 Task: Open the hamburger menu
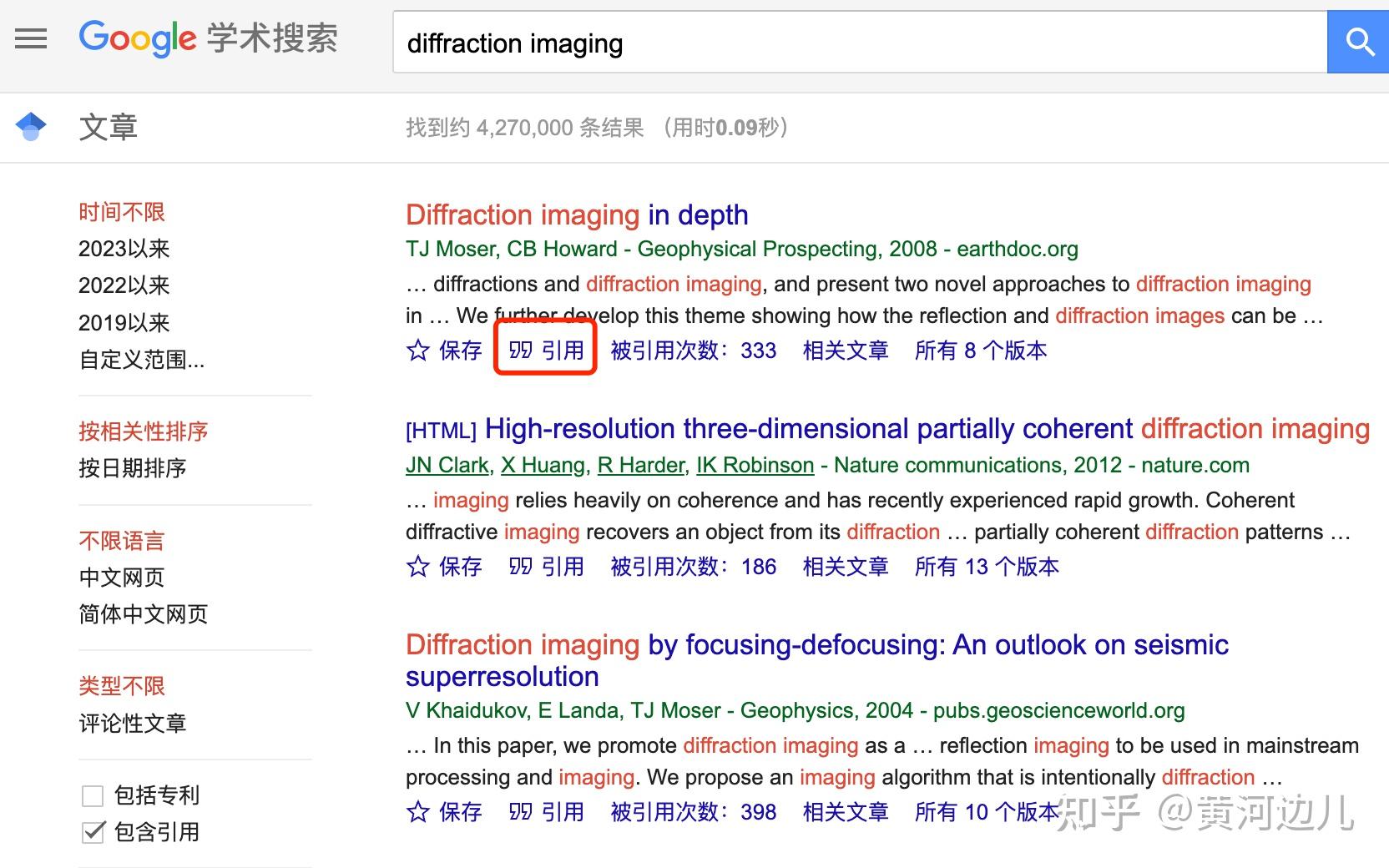[x=31, y=38]
